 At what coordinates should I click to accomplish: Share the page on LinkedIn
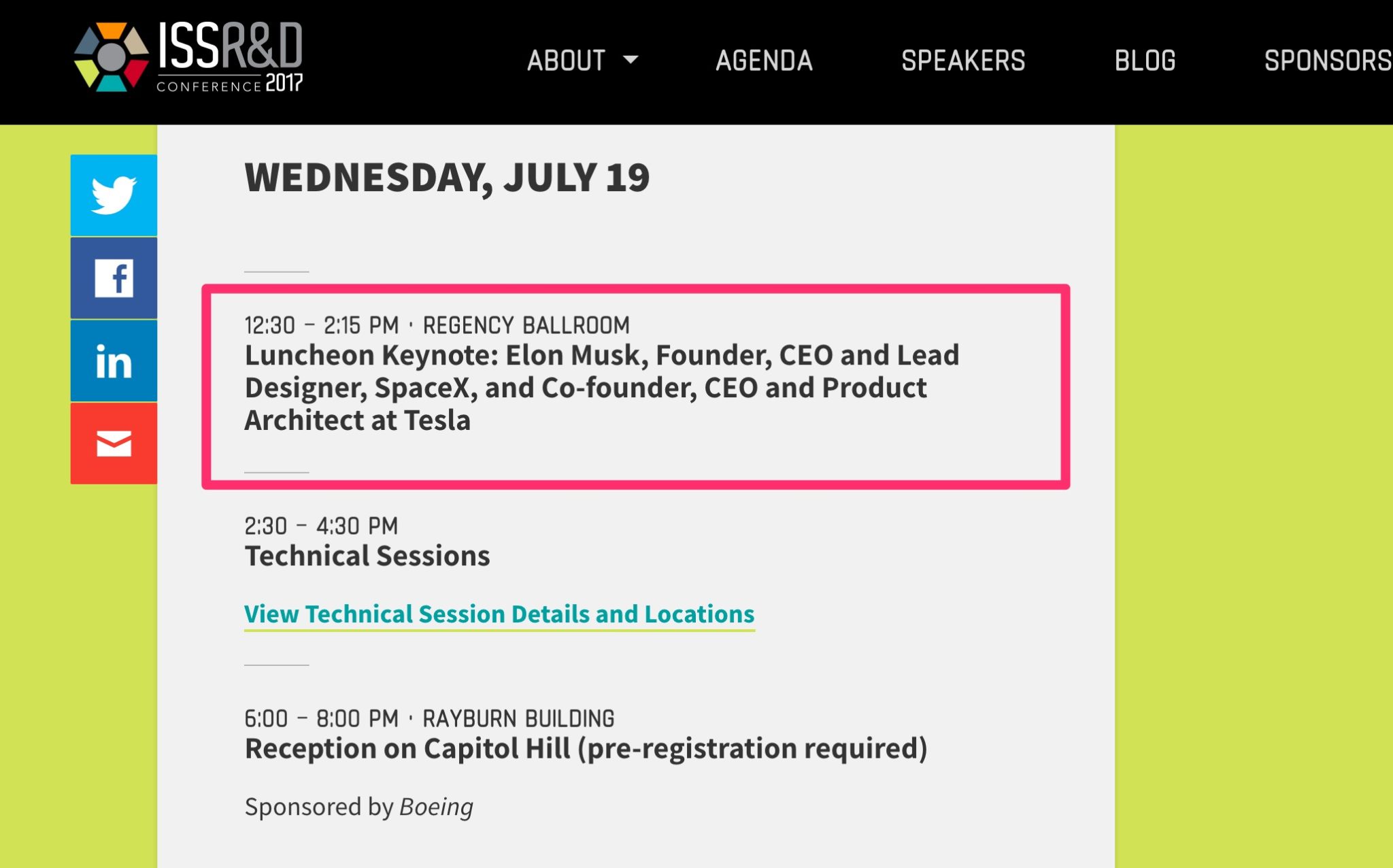click(114, 361)
